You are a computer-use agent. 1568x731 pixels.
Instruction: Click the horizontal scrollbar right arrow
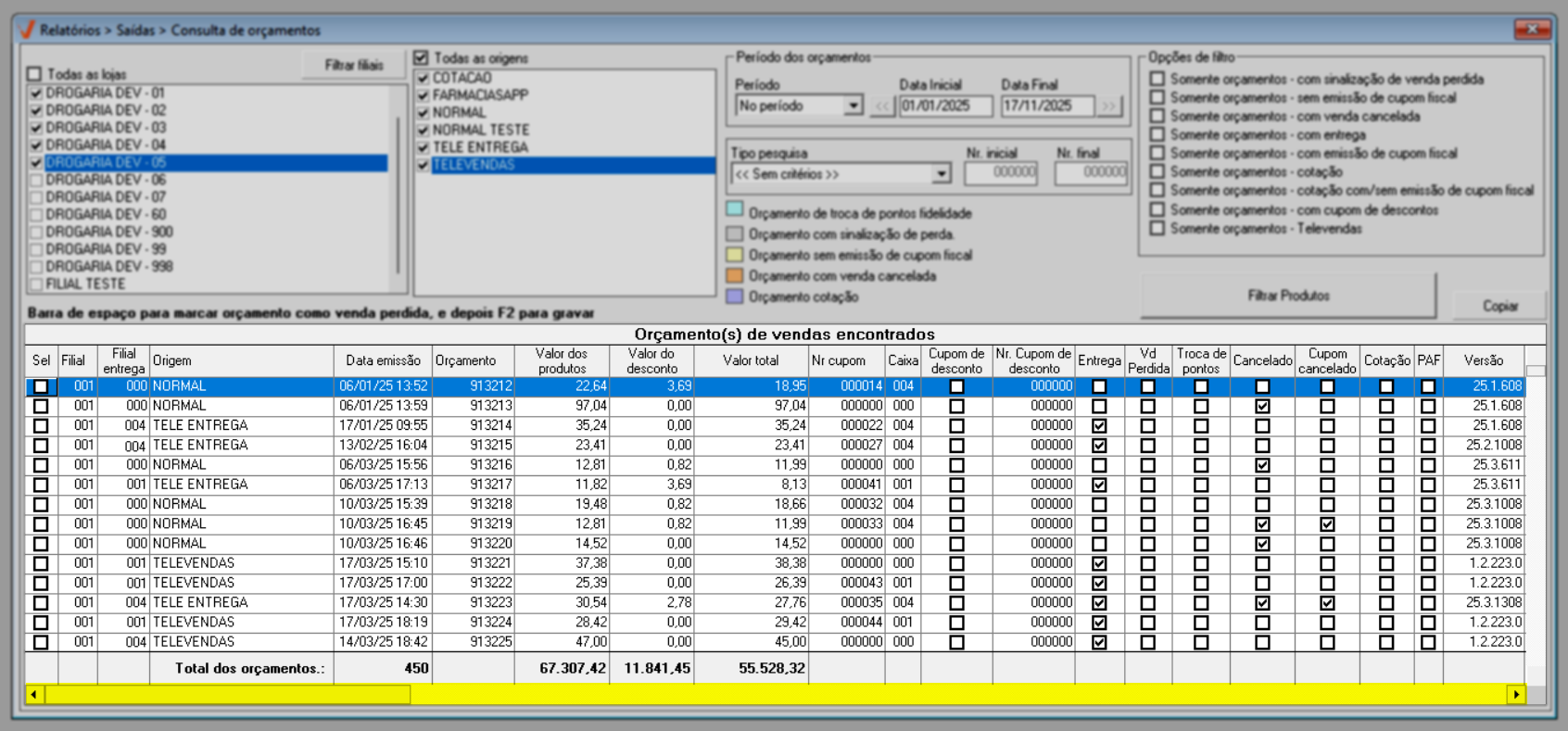(1516, 694)
